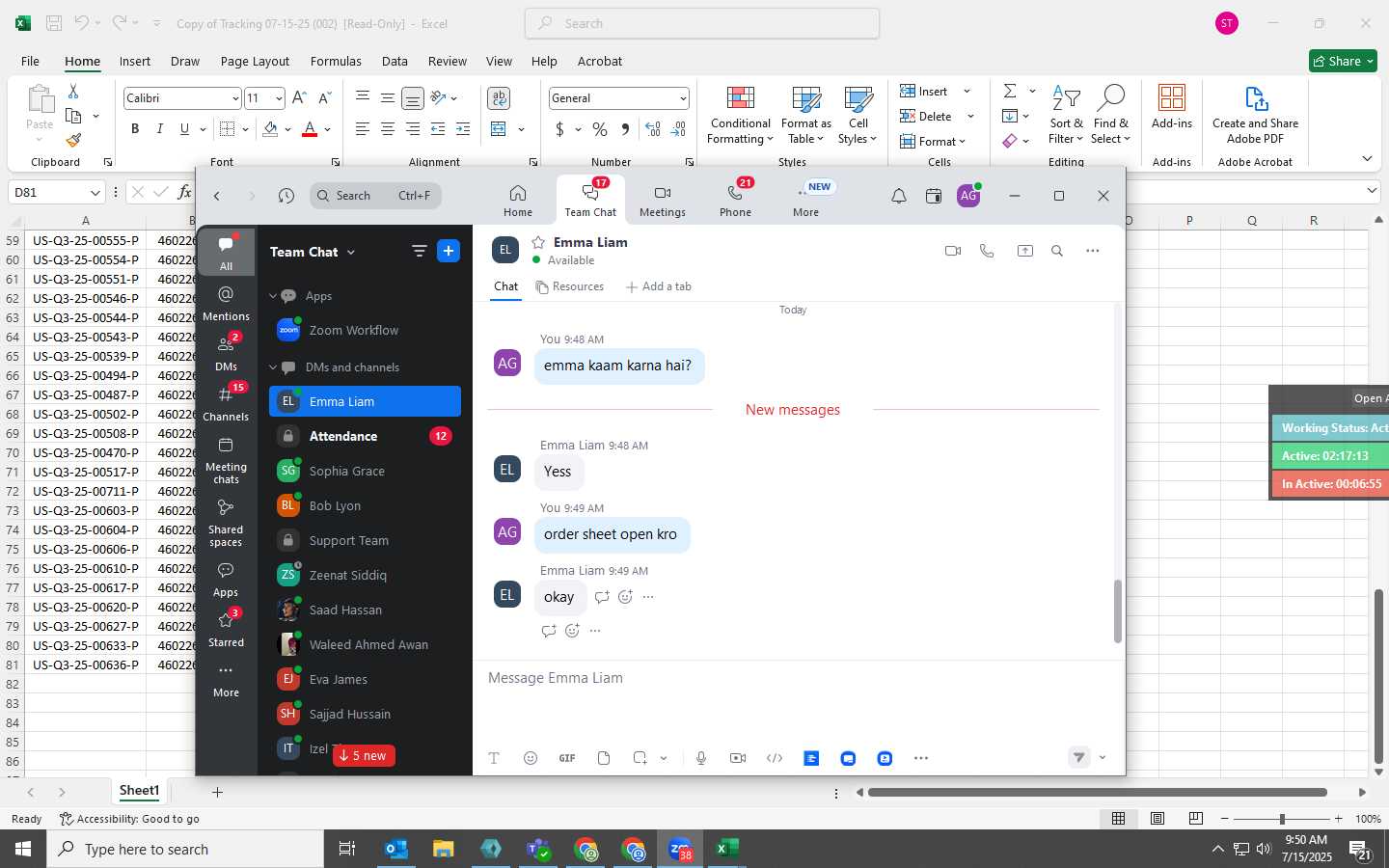Toggle Underline in Excel ribbon
1389x868 pixels.
click(184, 129)
